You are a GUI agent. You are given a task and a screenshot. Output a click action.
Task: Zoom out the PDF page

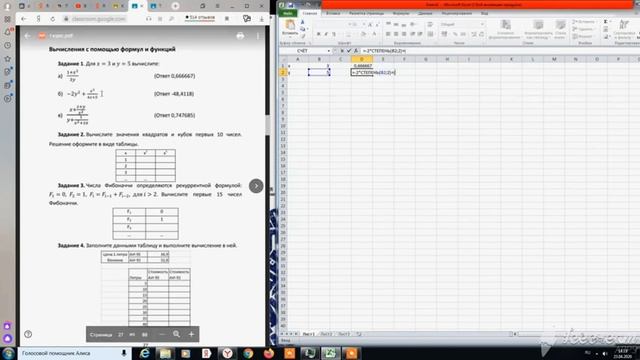click(162, 334)
